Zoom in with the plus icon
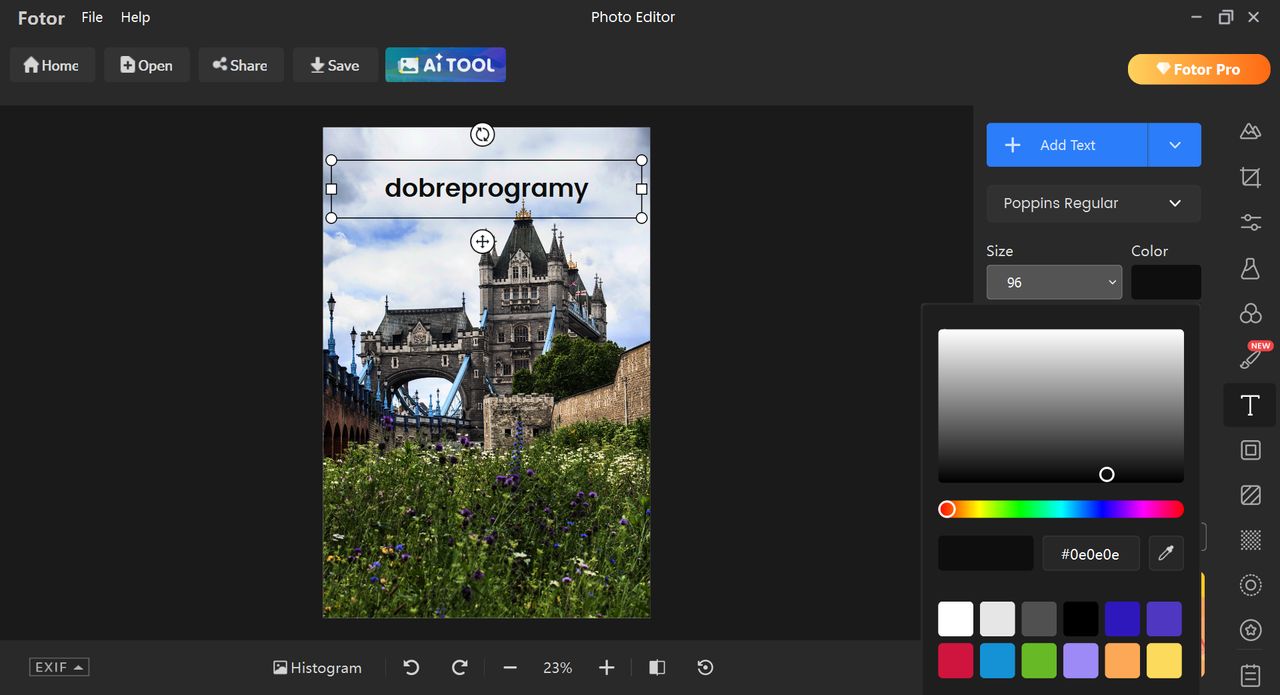 tap(606, 667)
